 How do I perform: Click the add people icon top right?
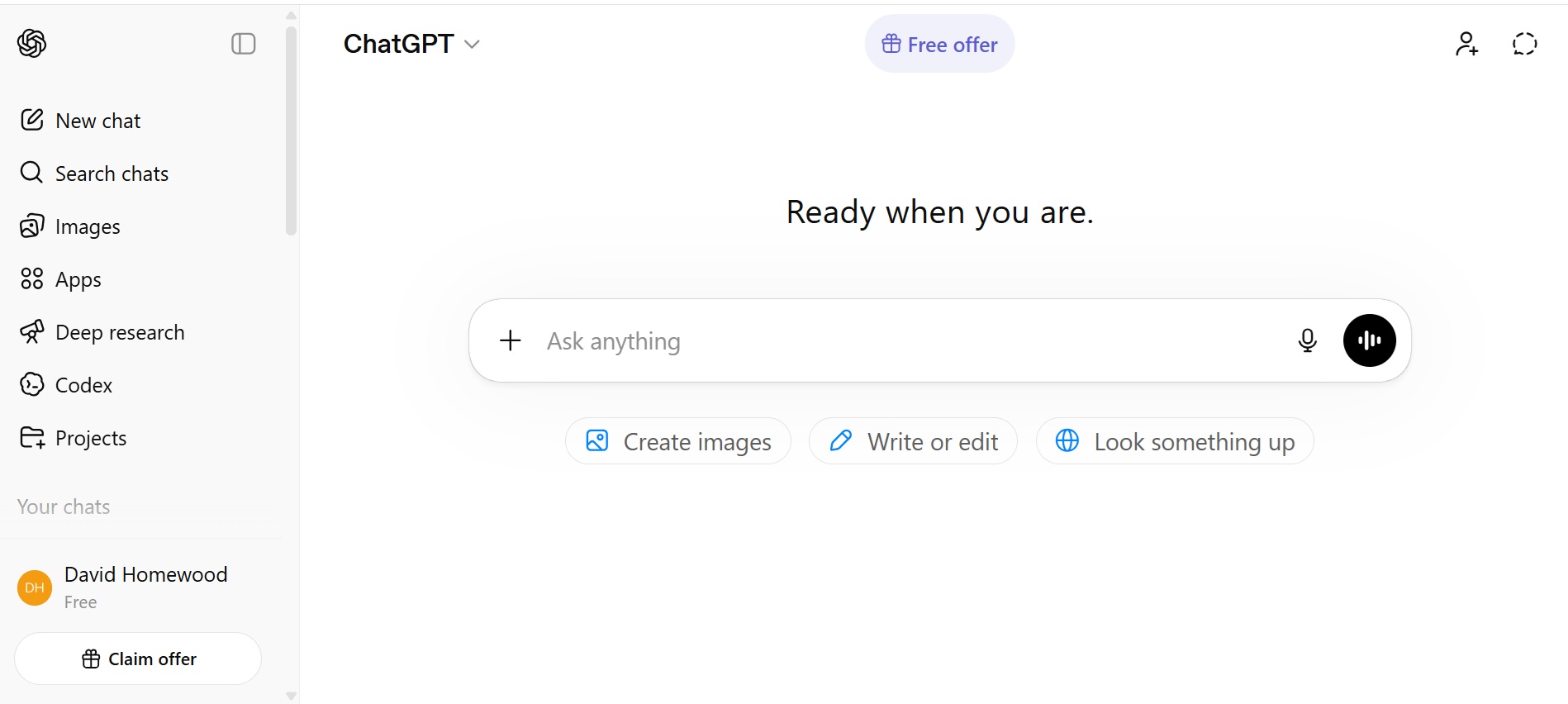pyautogui.click(x=1466, y=44)
